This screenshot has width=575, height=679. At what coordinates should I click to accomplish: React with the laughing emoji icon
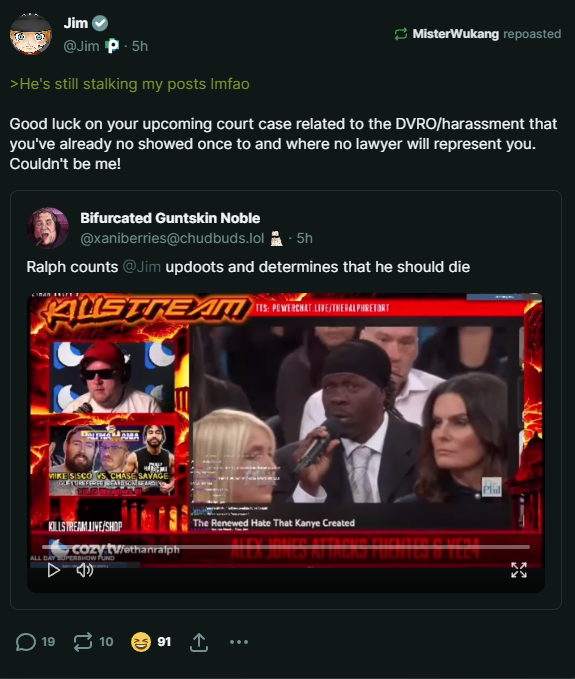[x=141, y=642]
